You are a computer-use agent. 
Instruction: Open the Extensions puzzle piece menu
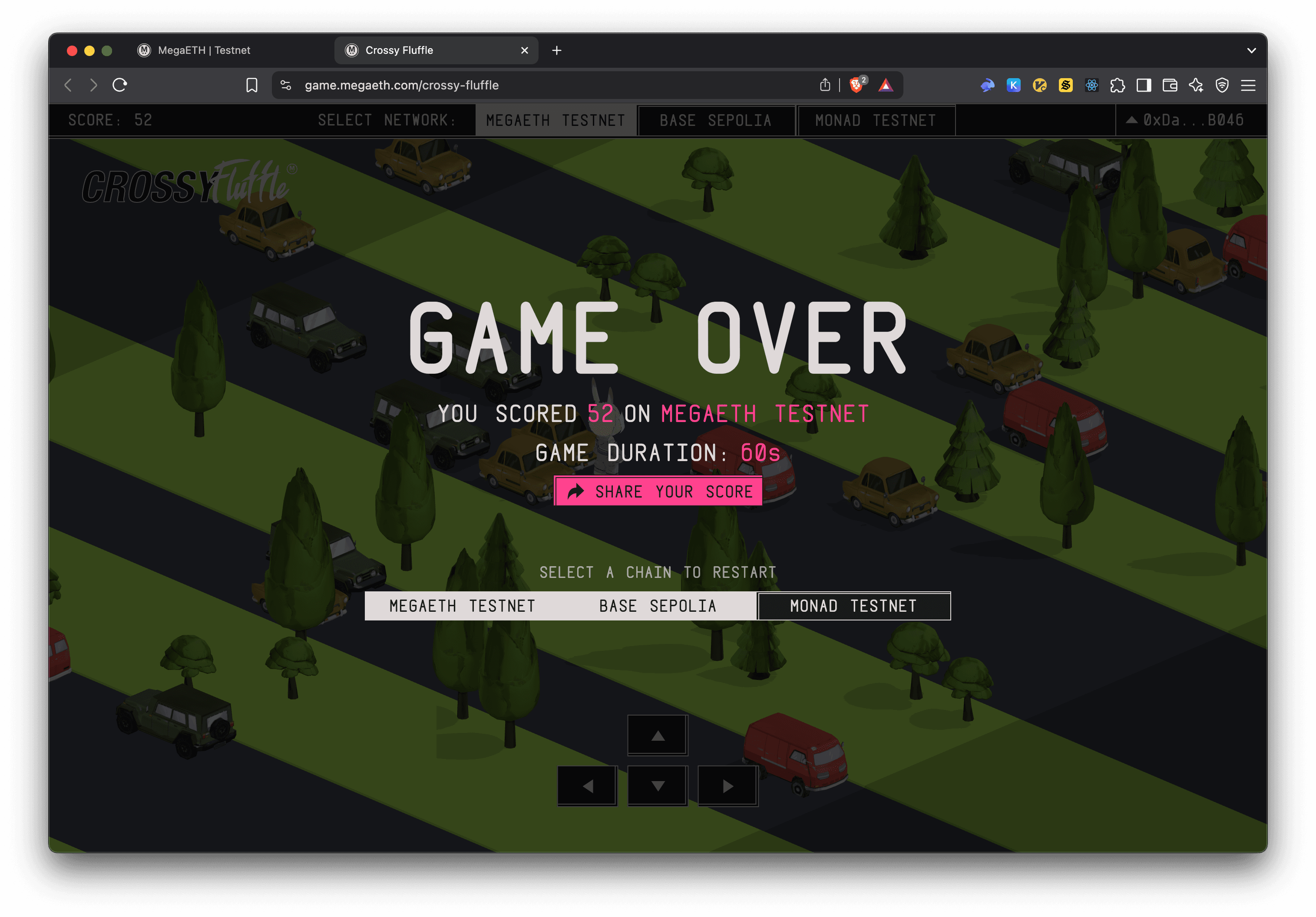point(1117,86)
